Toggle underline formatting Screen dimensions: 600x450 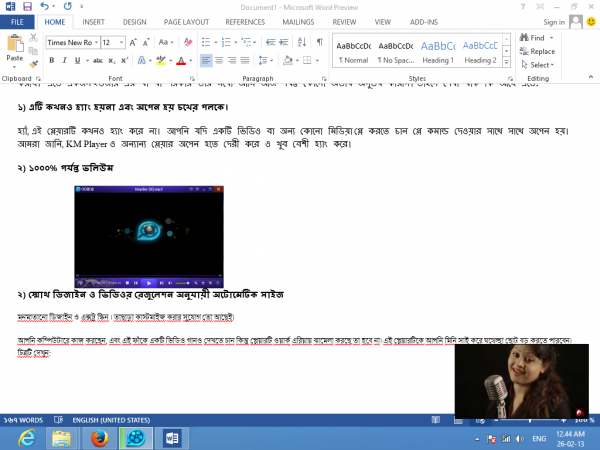pyautogui.click(x=77, y=61)
